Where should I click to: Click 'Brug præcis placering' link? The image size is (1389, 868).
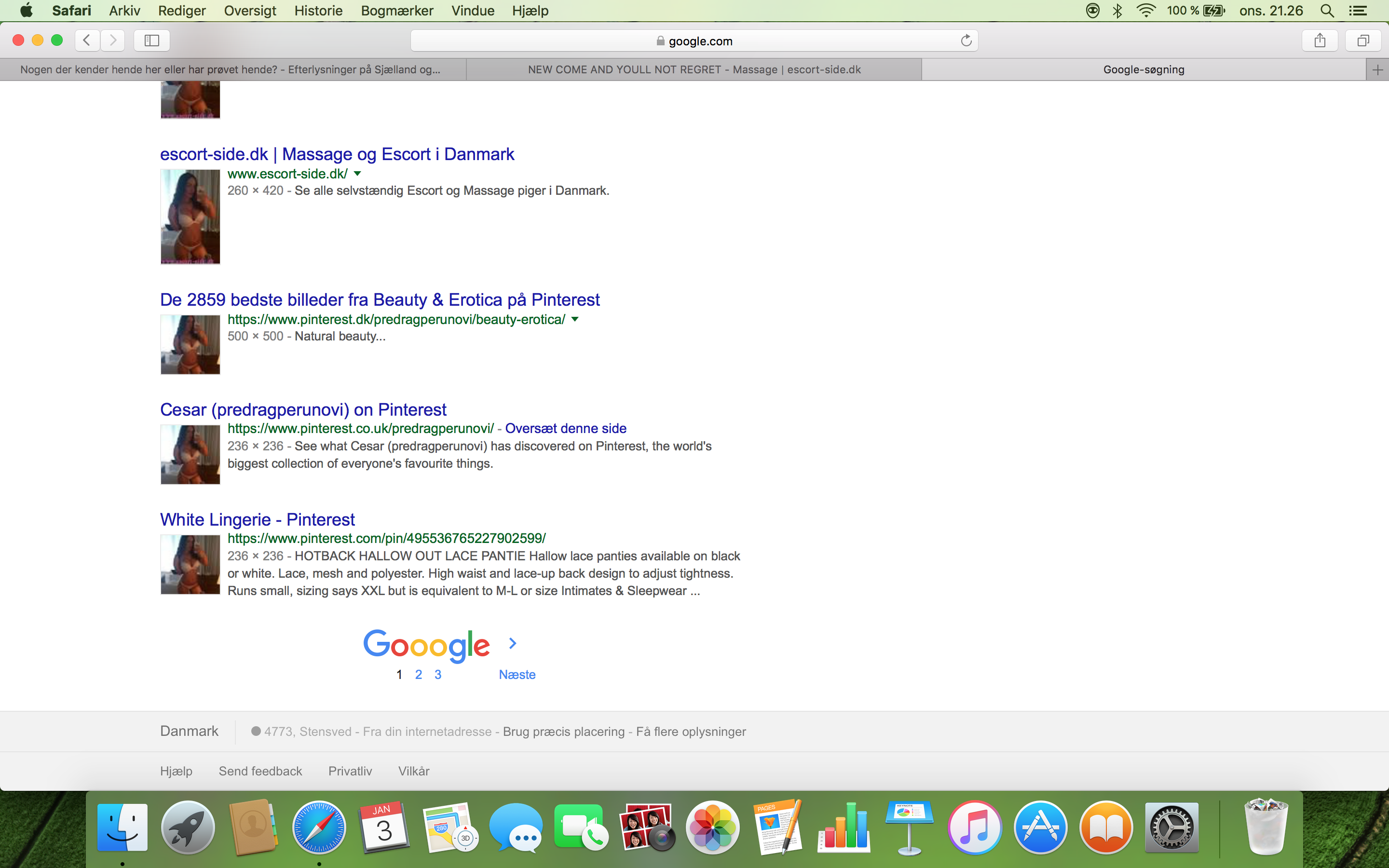[563, 732]
